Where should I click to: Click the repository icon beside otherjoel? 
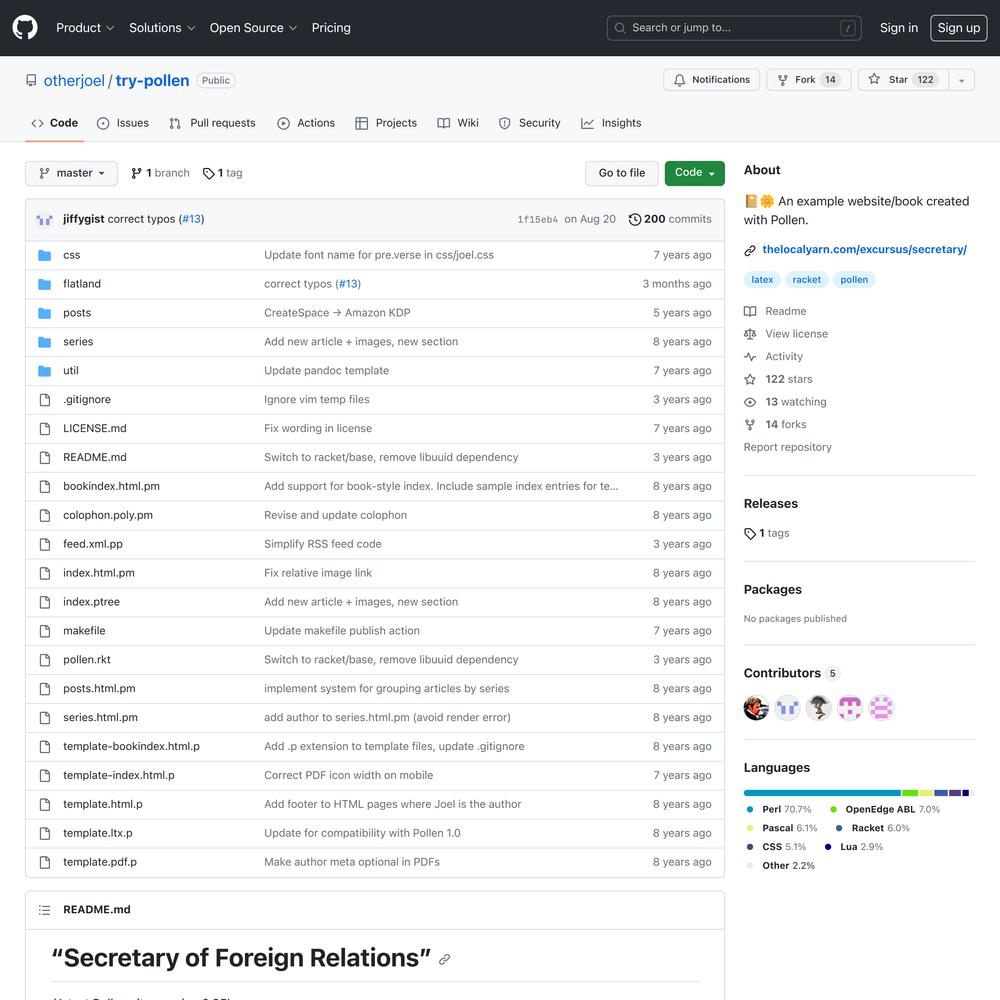pos(31,80)
